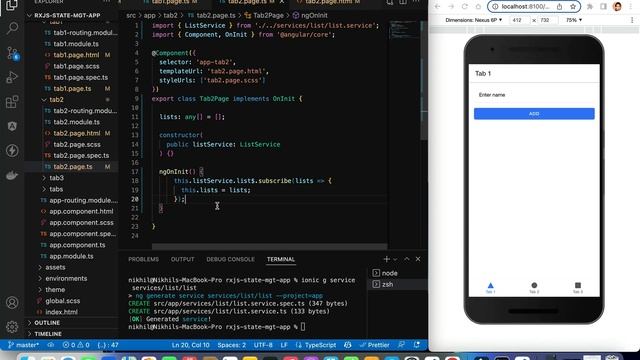Click the browser reload icon
The width and height of the screenshot is (640, 360).
[464, 7]
